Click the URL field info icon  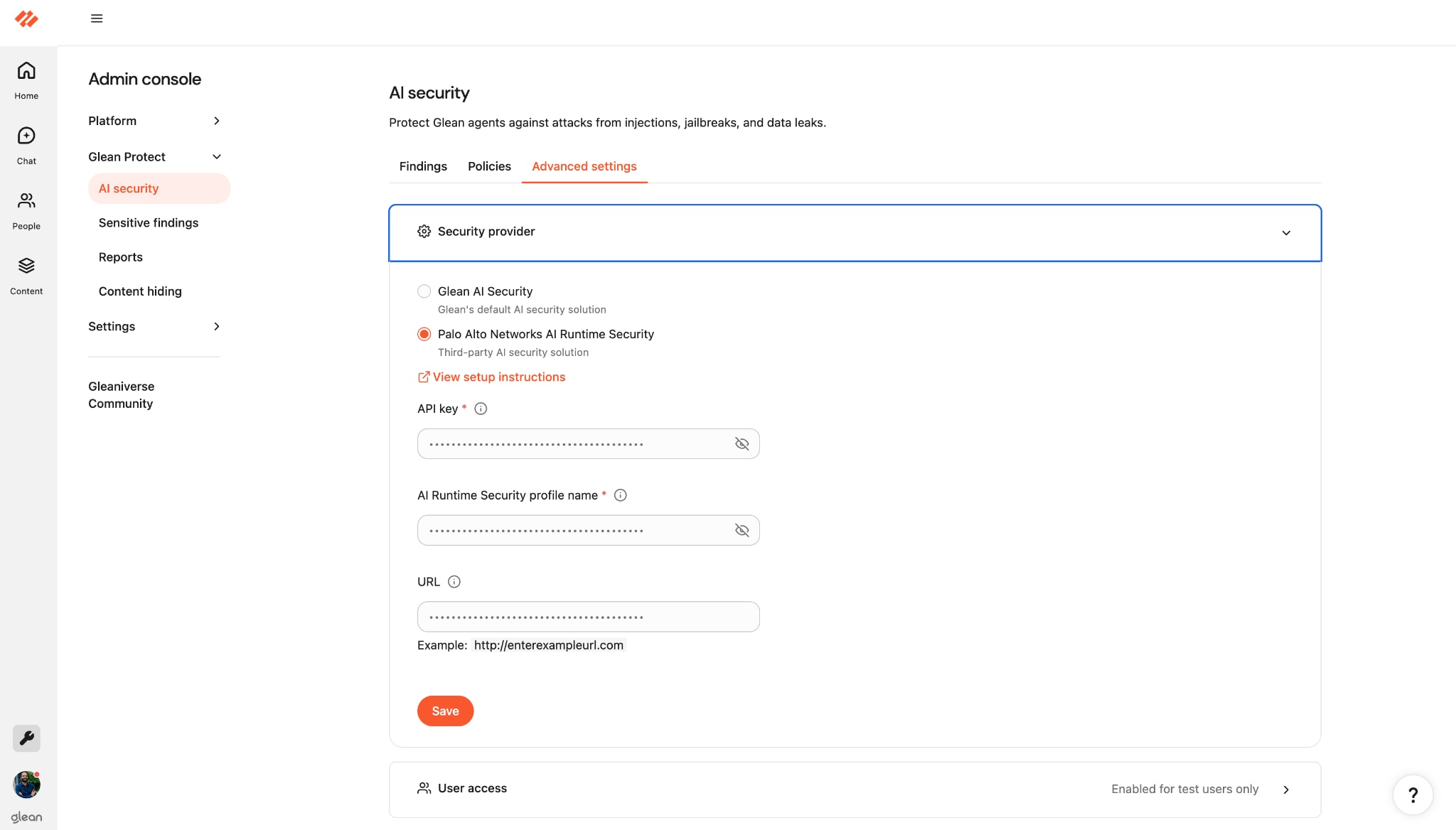454,581
